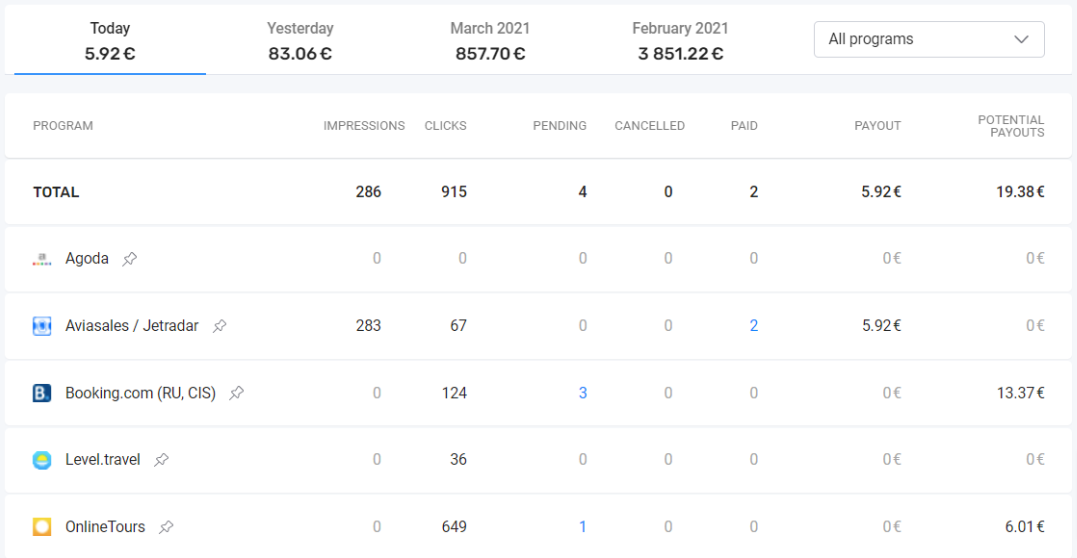This screenshot has height=558, width=1077.
Task: View the February 2021 earnings tab
Action: pyautogui.click(x=680, y=41)
